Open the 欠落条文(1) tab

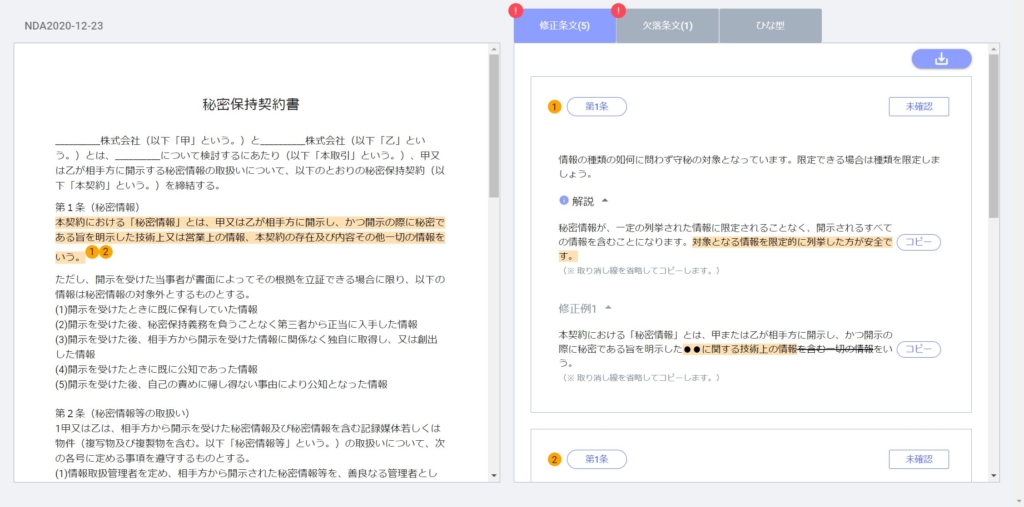coord(667,26)
